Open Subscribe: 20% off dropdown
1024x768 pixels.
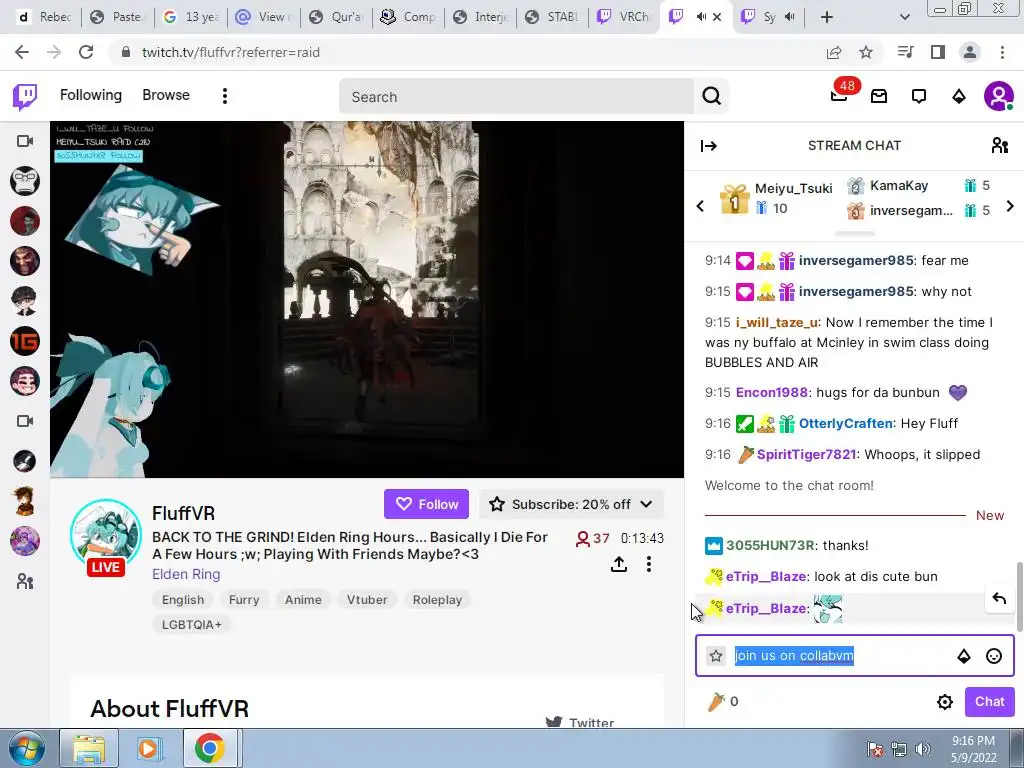[571, 504]
